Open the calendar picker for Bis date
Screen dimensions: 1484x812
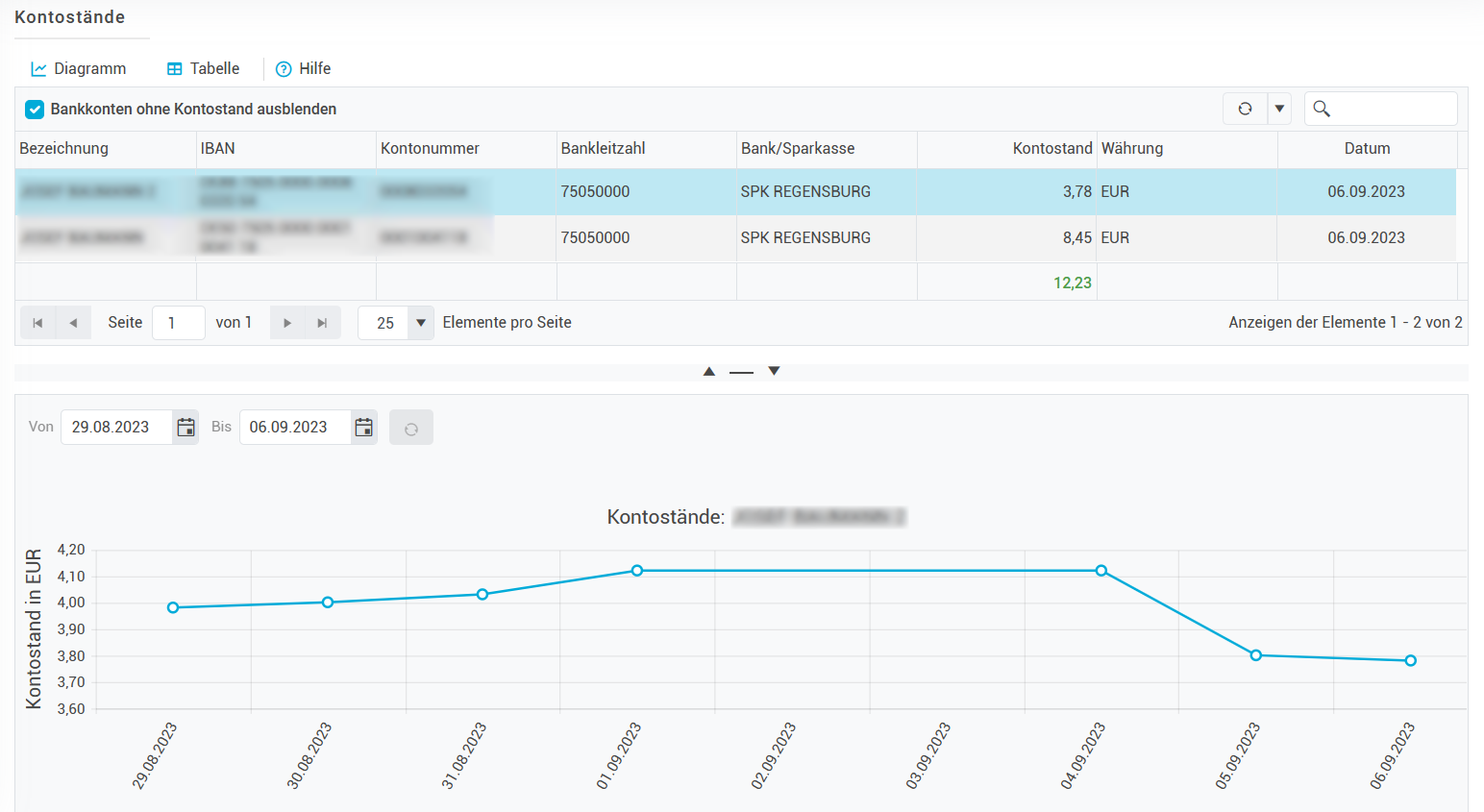pyautogui.click(x=363, y=428)
